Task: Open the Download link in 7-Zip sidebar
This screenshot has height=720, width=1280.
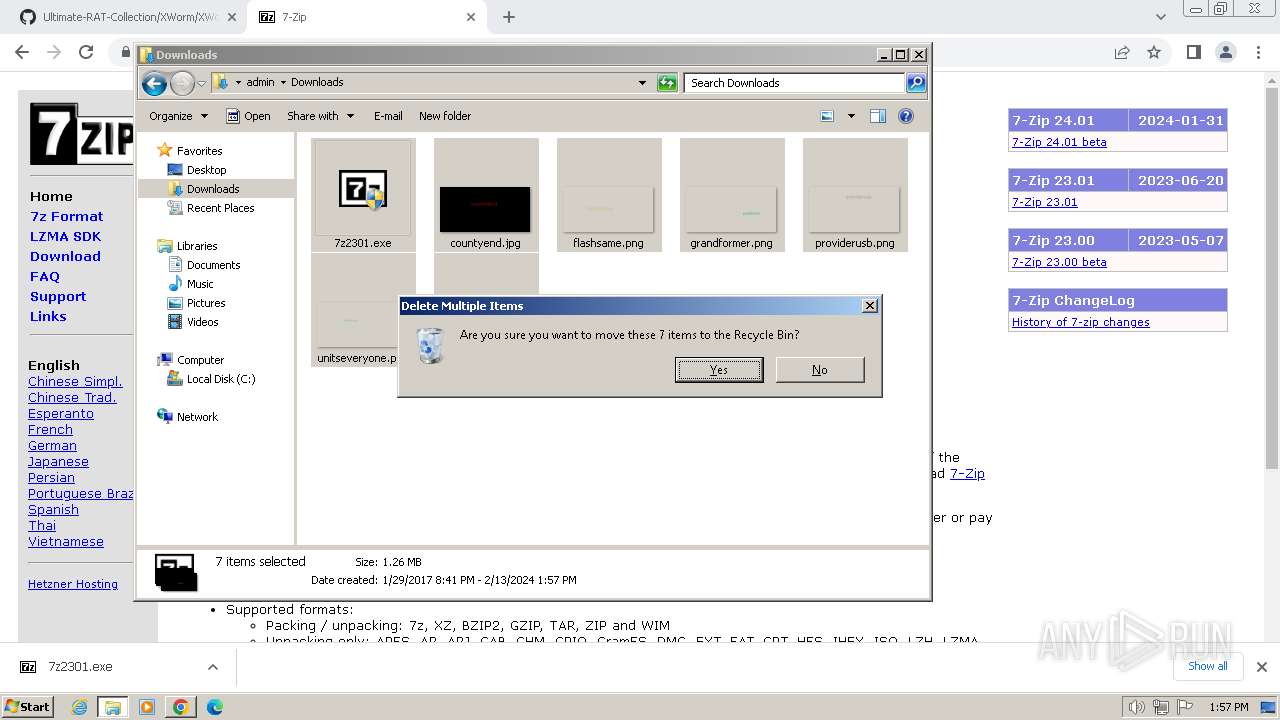Action: [x=65, y=256]
